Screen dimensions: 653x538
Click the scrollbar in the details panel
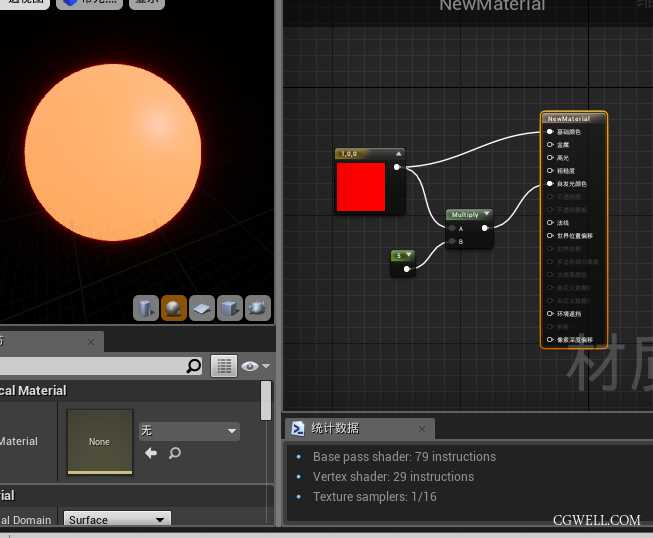click(x=266, y=401)
